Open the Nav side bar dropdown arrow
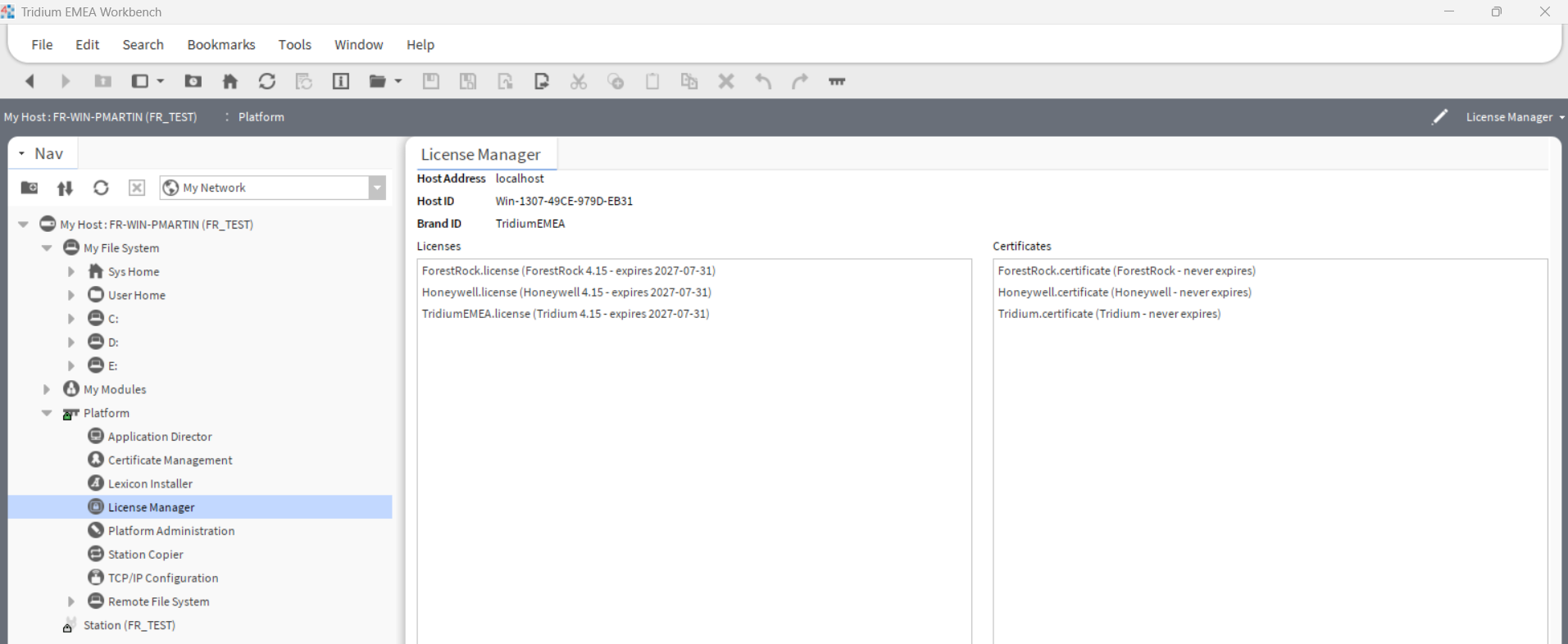1568x644 pixels. tap(22, 154)
